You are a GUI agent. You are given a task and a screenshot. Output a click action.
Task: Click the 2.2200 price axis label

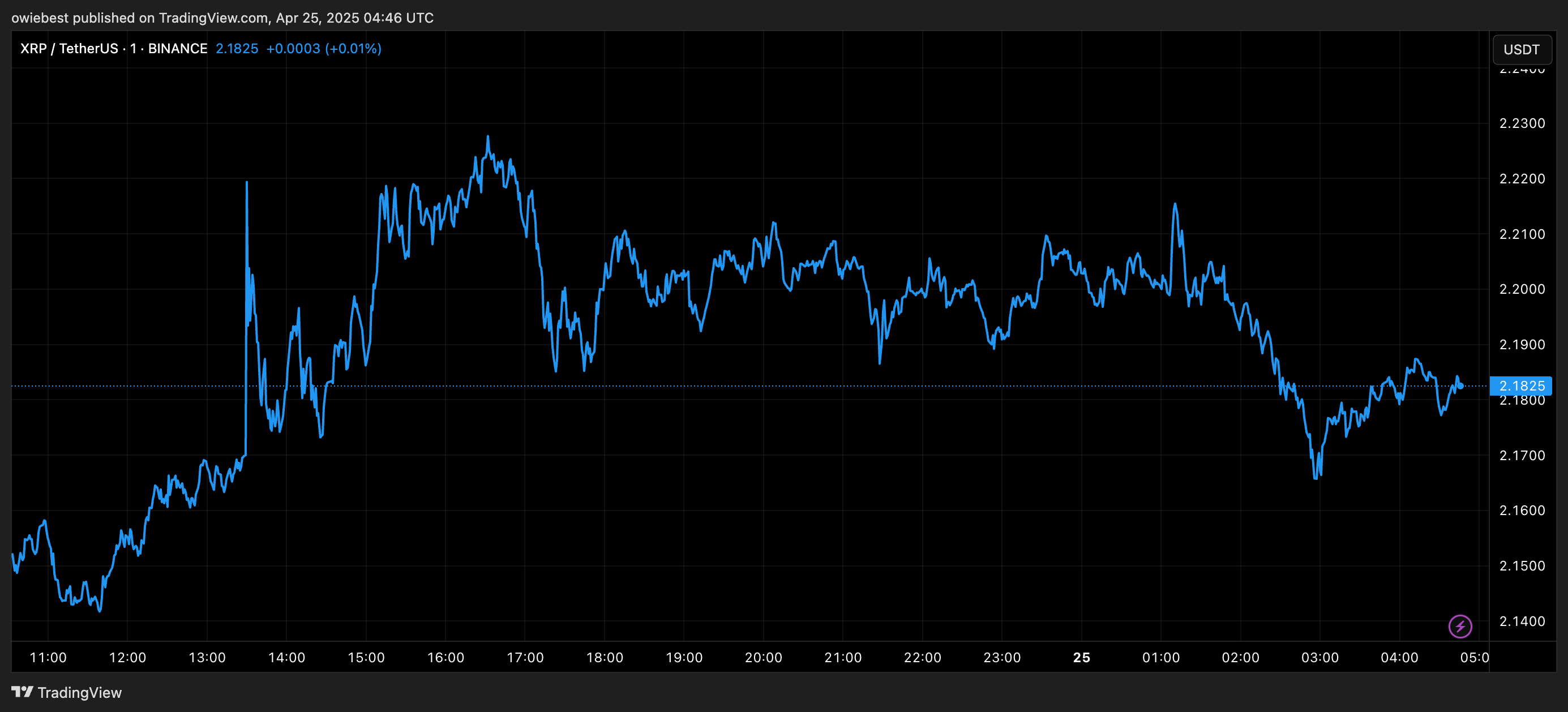click(x=1522, y=179)
